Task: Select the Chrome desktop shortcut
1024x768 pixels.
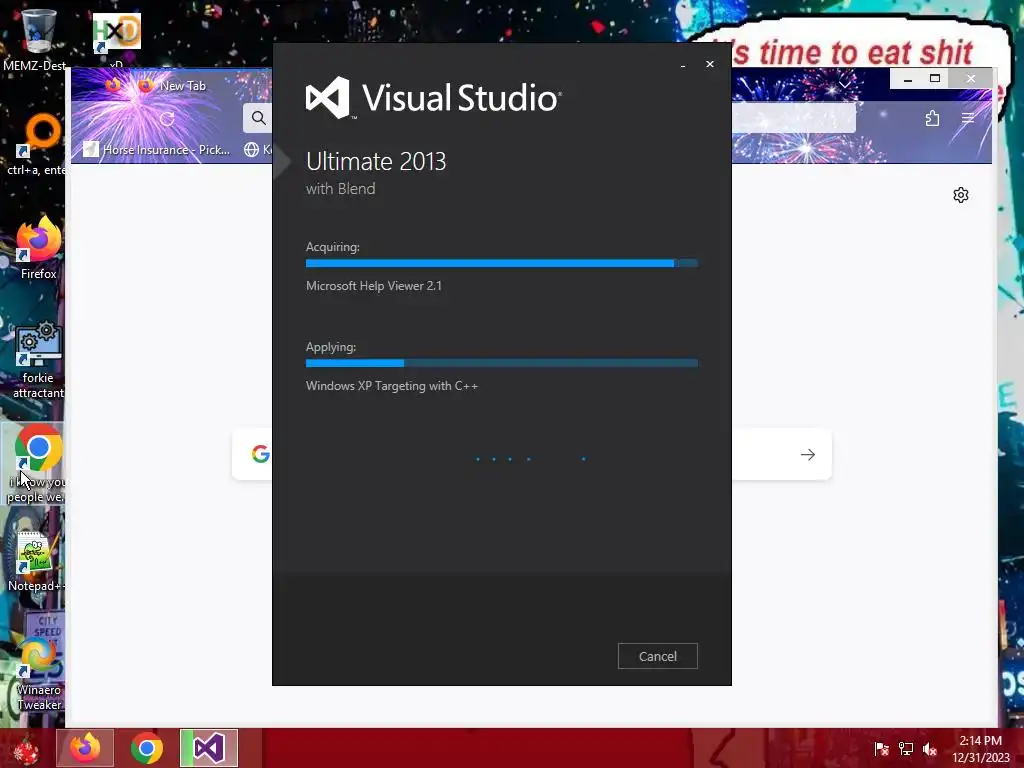Action: pyautogui.click(x=38, y=464)
